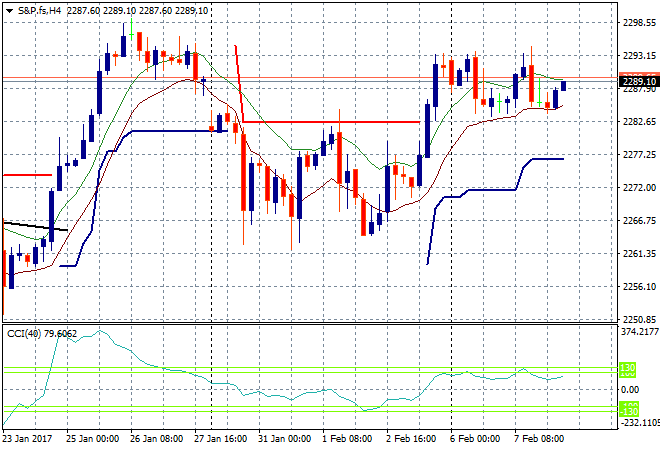
Task: Click the last blue candle at the chart's right edge
Action: (564, 86)
